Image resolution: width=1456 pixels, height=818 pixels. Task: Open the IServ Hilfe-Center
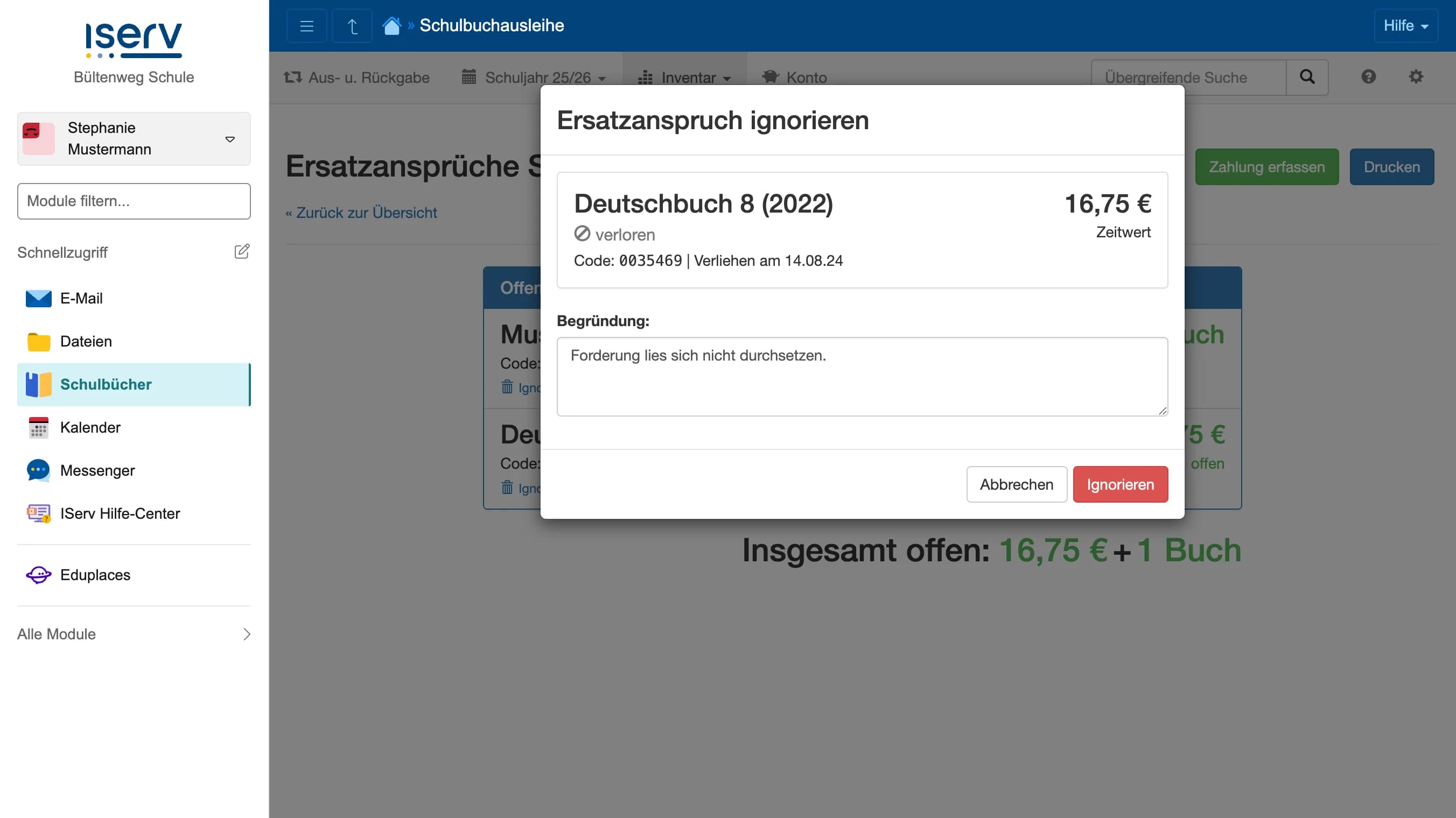[121, 513]
